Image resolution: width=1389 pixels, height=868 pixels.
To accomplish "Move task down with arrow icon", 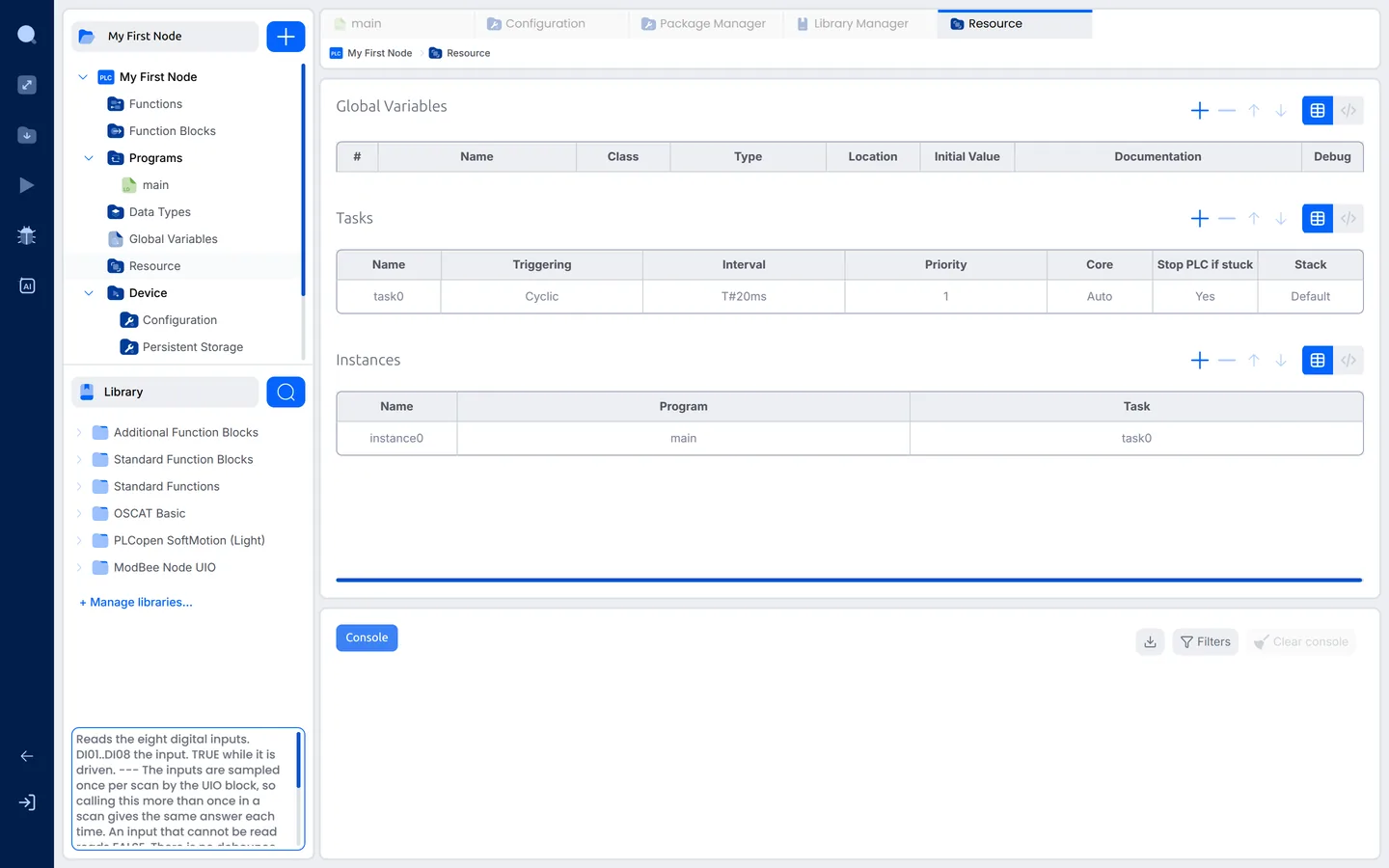I will 1281,219.
